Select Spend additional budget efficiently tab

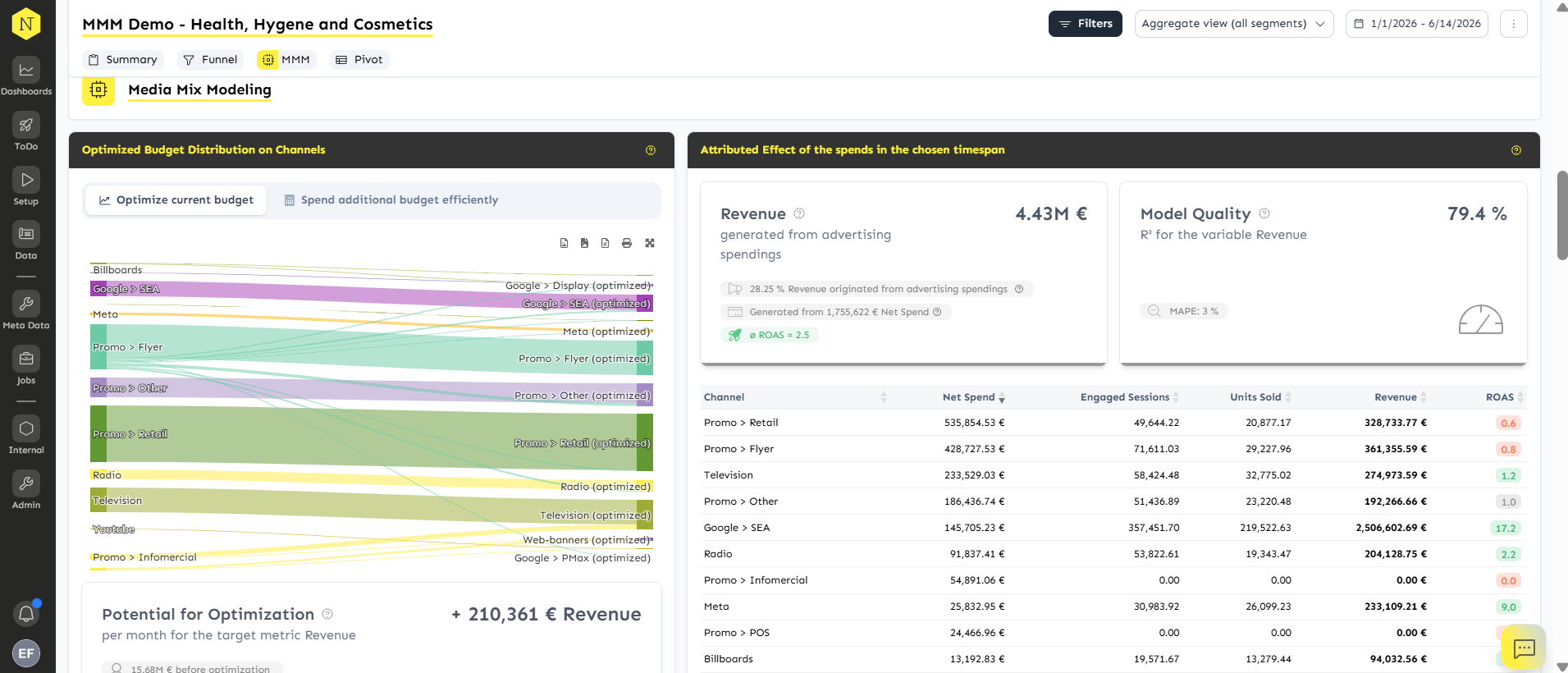click(391, 200)
